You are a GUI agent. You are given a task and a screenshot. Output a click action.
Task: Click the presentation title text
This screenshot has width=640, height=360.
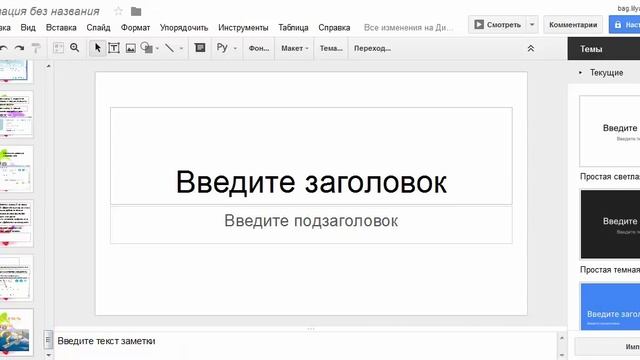coord(49,11)
